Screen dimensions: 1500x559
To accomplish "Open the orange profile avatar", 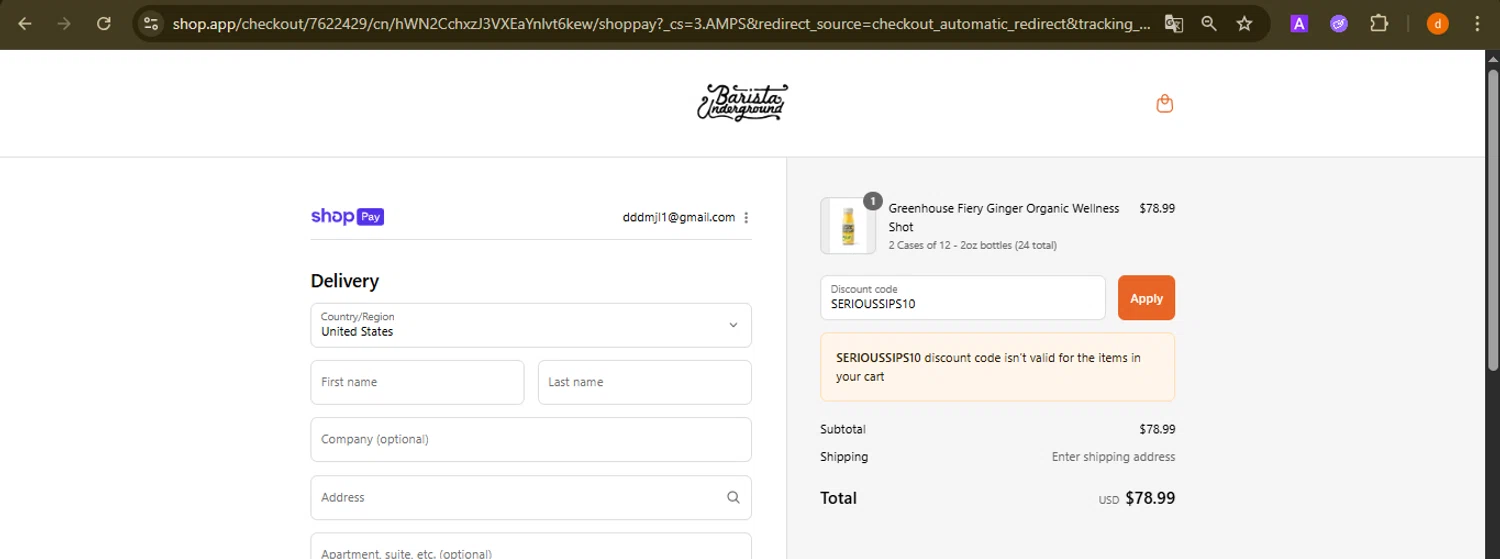I will 1437,23.
